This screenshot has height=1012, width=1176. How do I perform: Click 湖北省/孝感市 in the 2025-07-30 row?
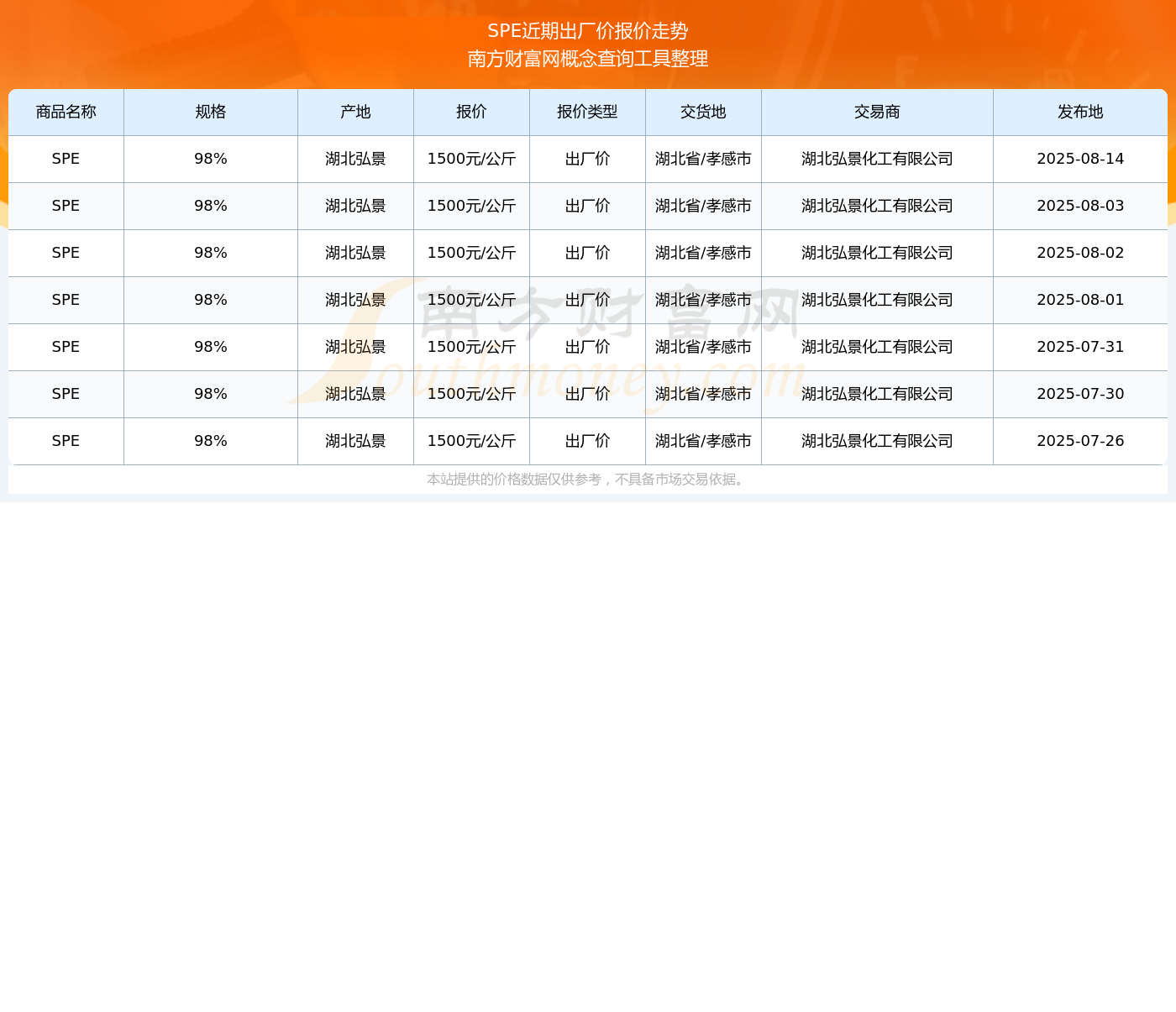pyautogui.click(x=703, y=394)
